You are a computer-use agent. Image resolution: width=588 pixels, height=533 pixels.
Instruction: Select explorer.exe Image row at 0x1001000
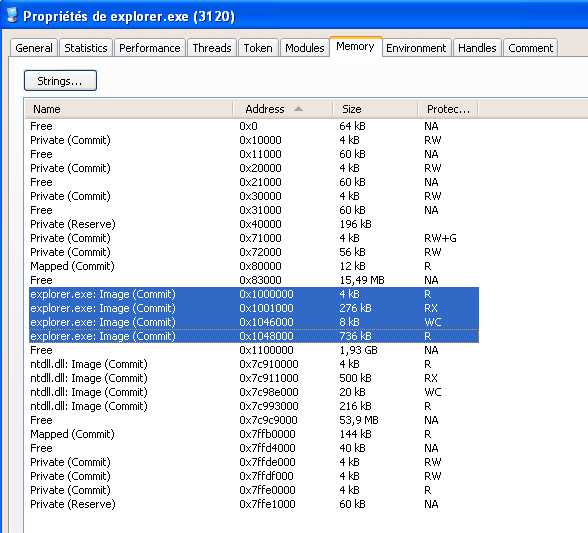(254, 308)
